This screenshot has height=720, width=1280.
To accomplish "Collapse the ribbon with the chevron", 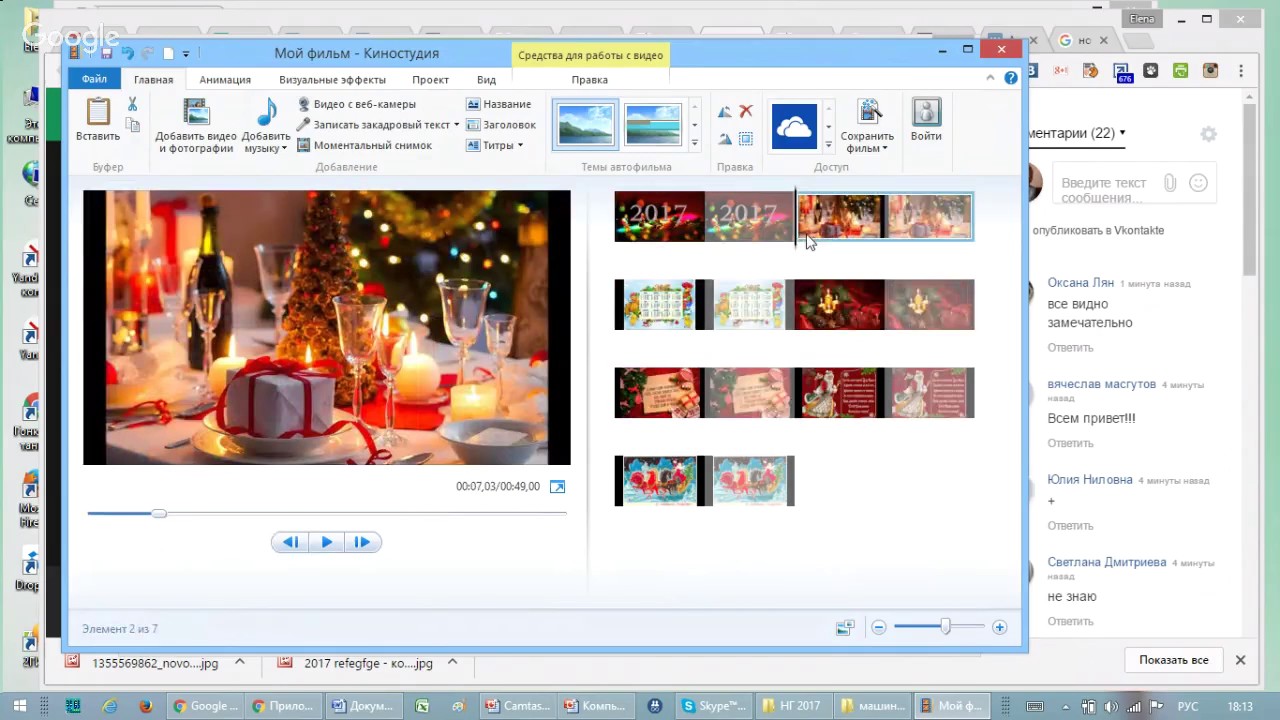I will [x=991, y=78].
